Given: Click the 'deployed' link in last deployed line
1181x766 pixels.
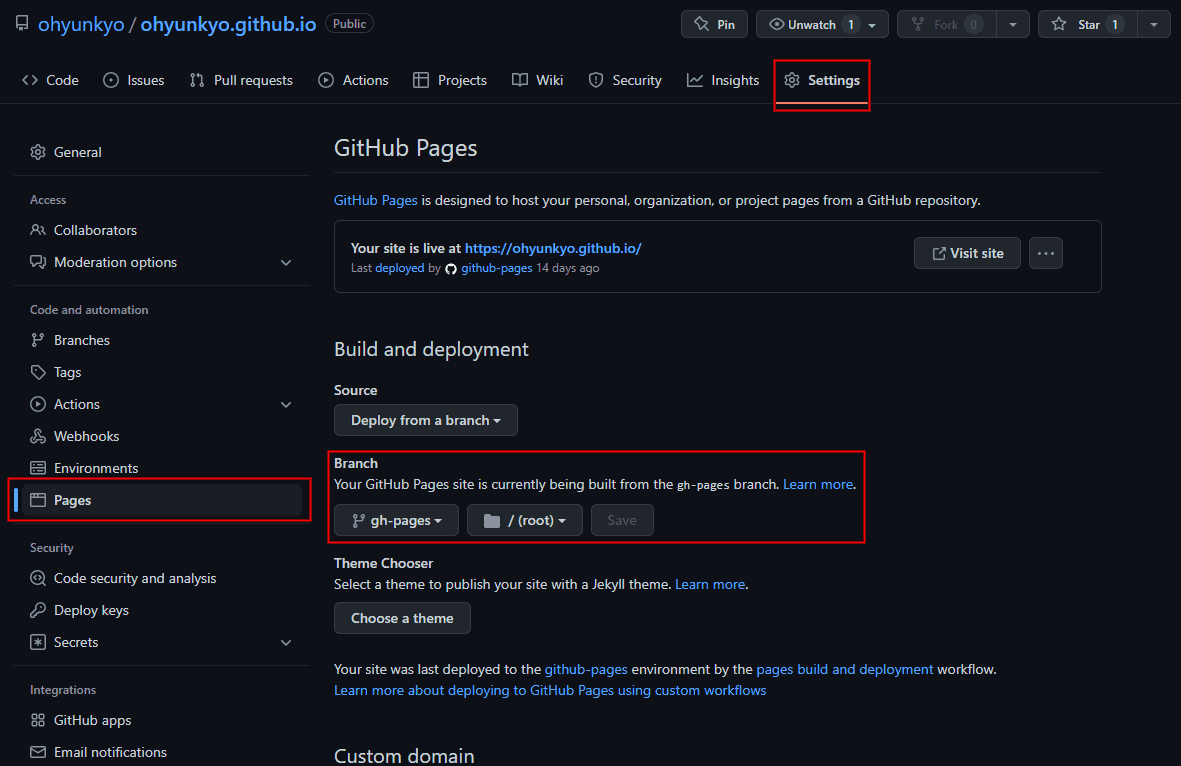Looking at the screenshot, I should point(400,268).
